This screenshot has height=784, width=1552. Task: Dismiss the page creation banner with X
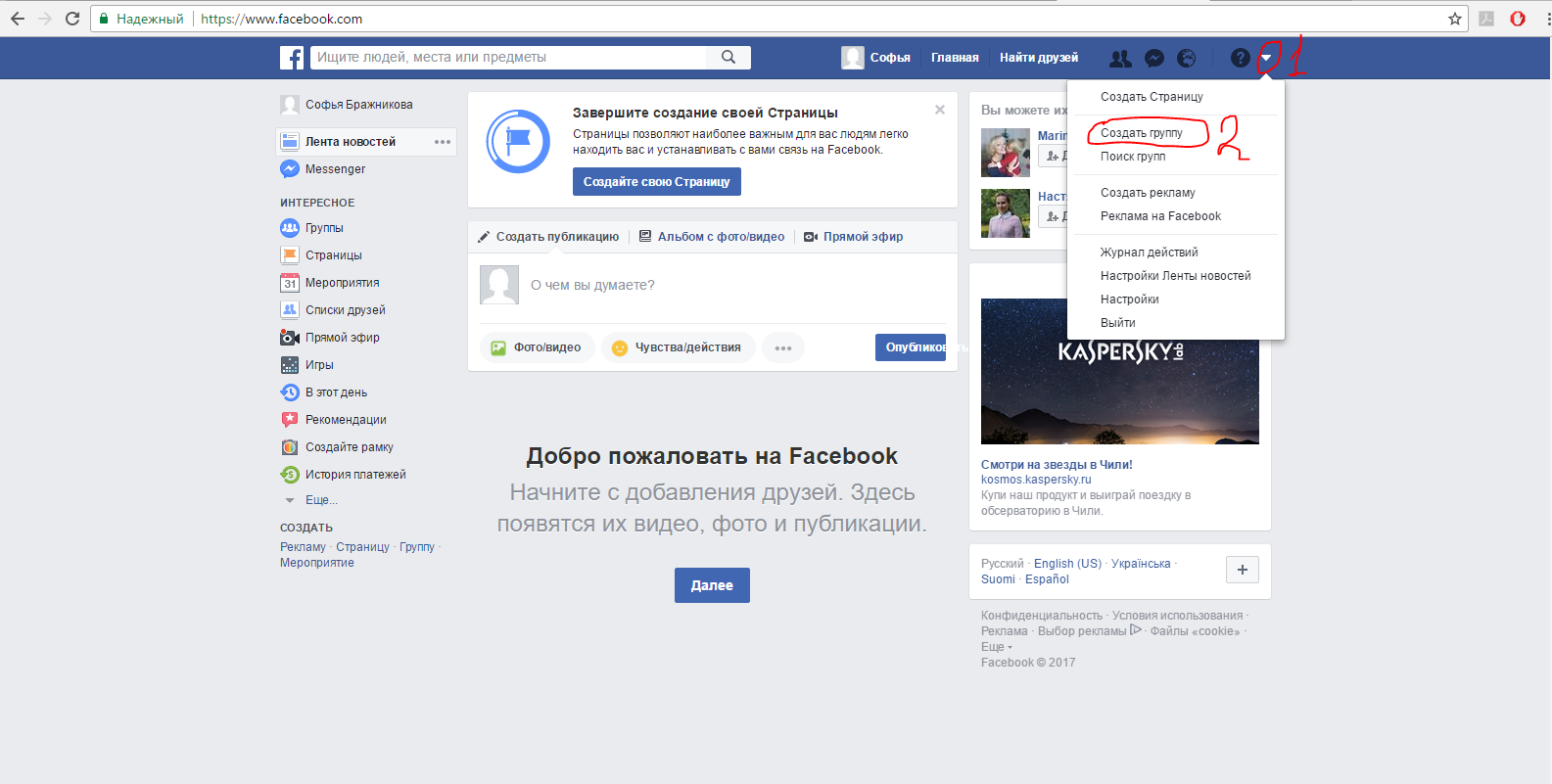(x=940, y=110)
